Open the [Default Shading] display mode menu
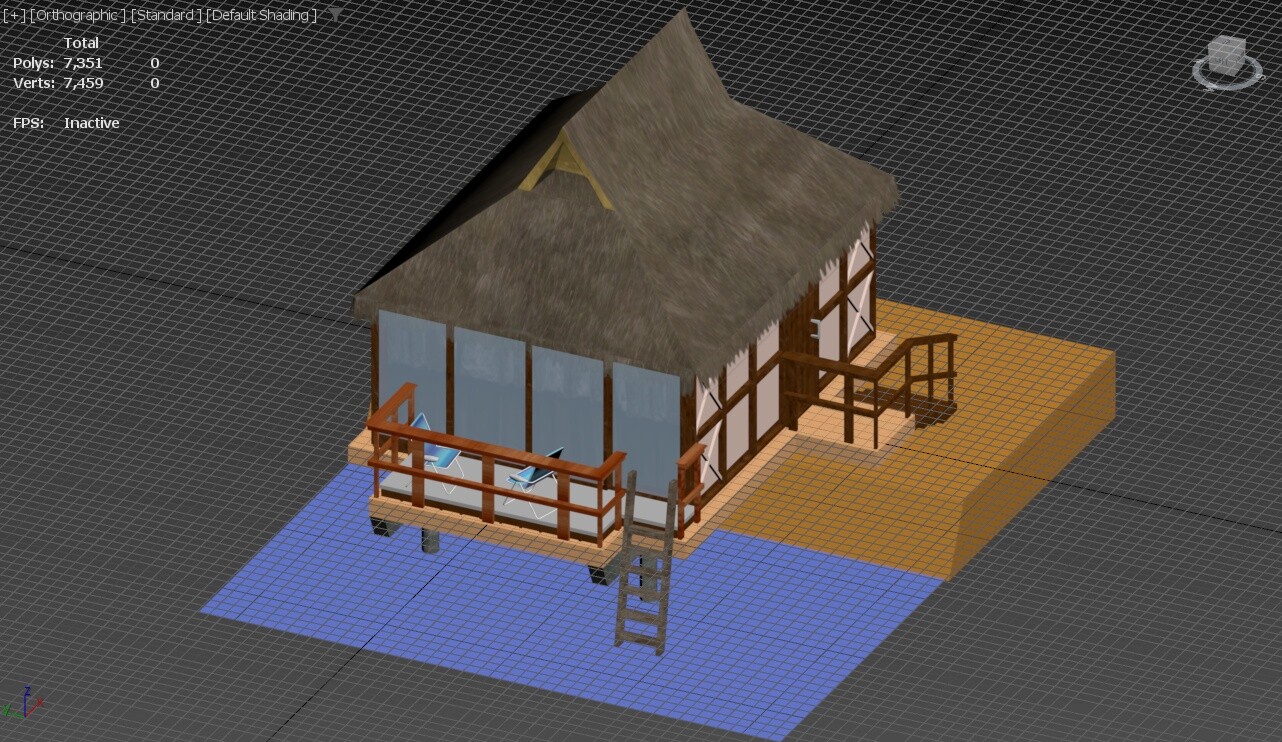Viewport: 1282px width, 742px height. pos(262,15)
